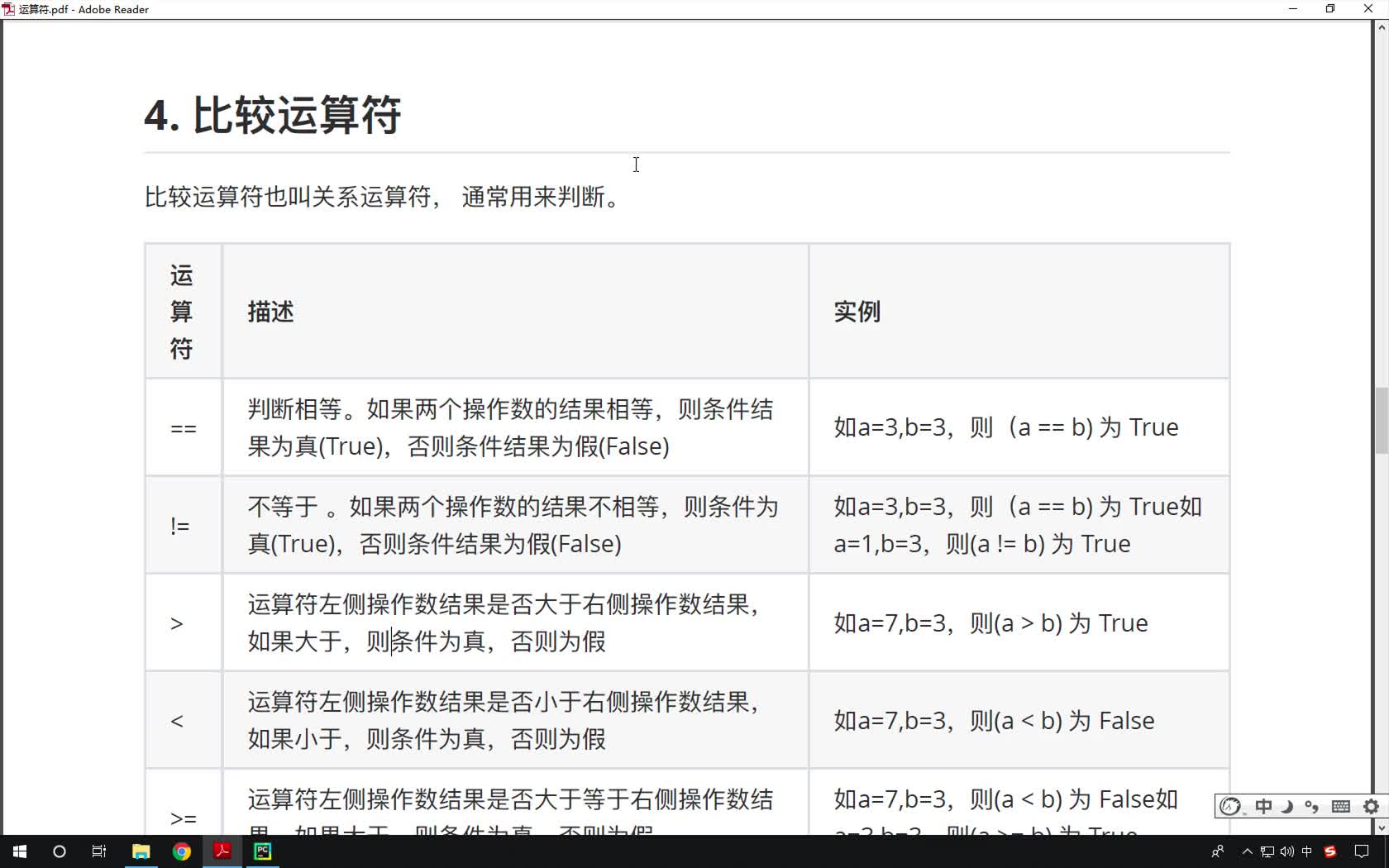Click description starting '判断相等'
This screenshot has height=868, width=1389.
click(x=511, y=427)
